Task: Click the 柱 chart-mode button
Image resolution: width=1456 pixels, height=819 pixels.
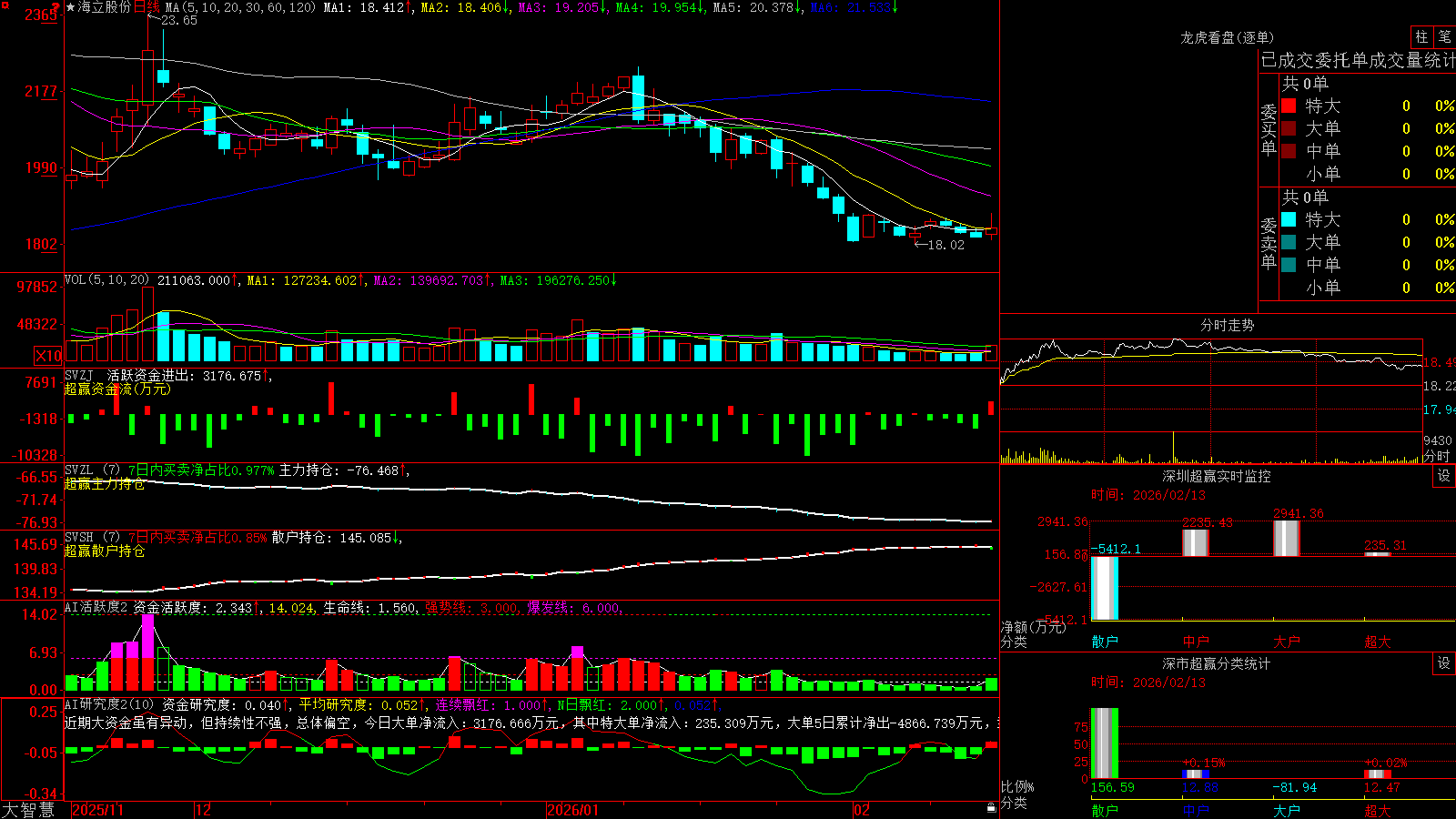Action: pyautogui.click(x=1421, y=37)
